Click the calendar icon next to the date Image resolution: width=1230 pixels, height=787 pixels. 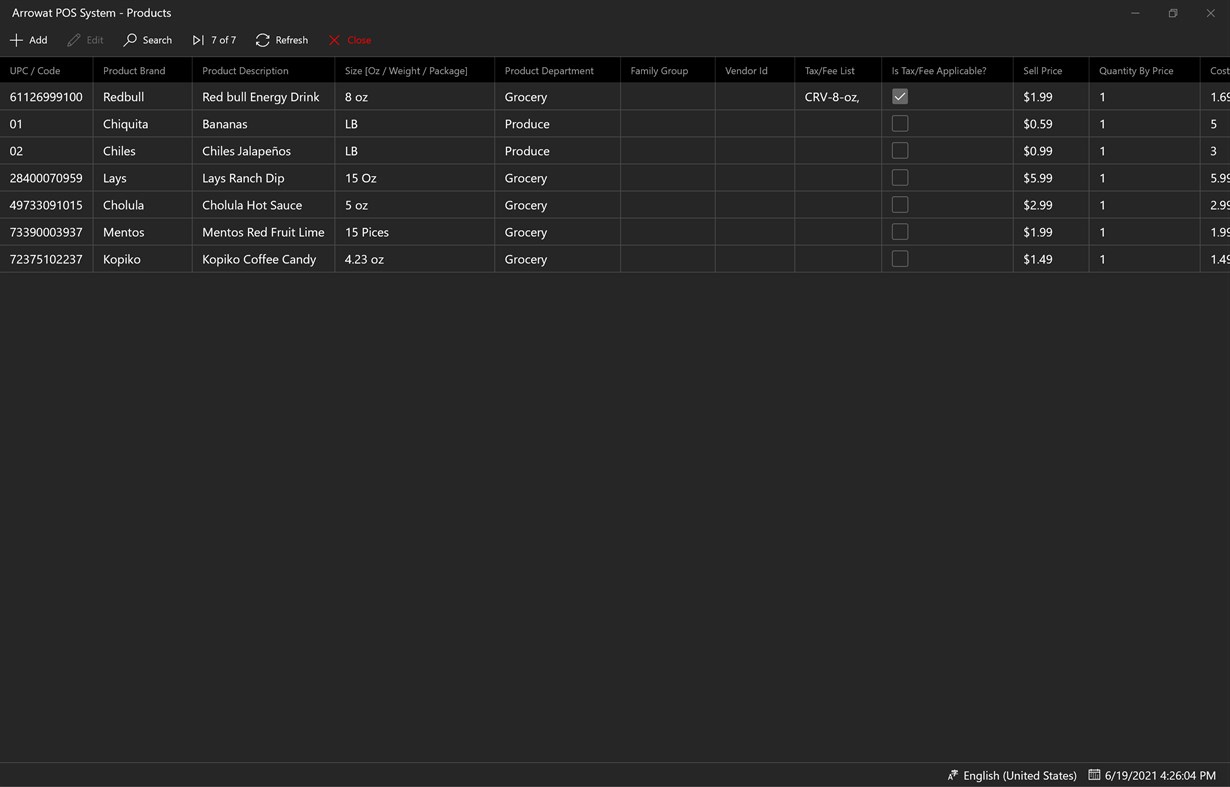tap(1093, 775)
